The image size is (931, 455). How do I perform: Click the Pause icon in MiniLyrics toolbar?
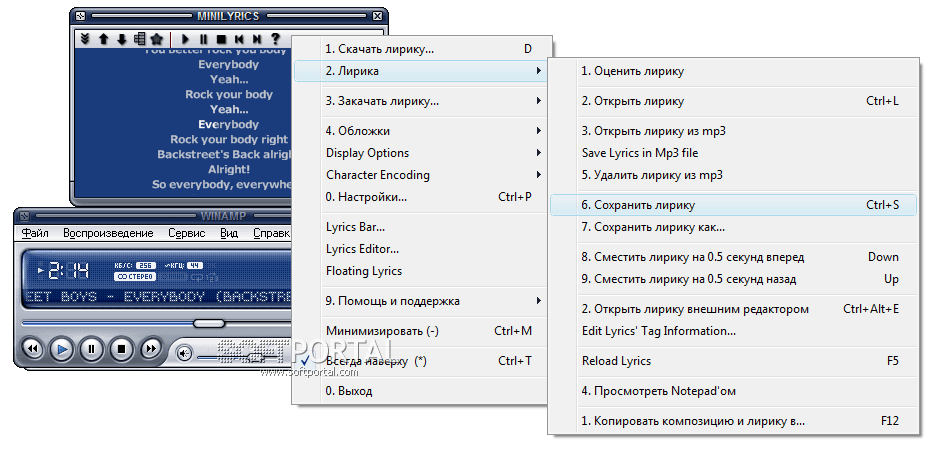(203, 39)
